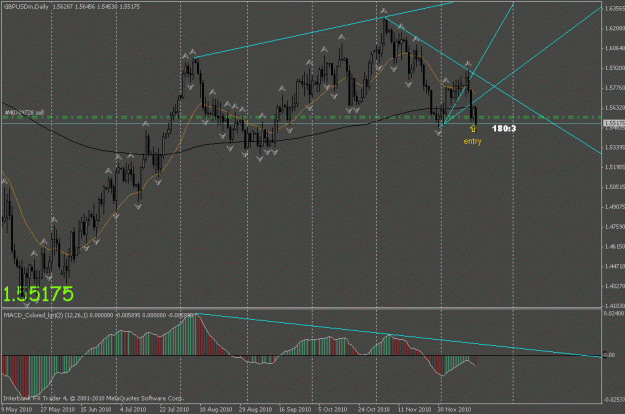Select the white "180:3" label

pyautogui.click(x=504, y=128)
